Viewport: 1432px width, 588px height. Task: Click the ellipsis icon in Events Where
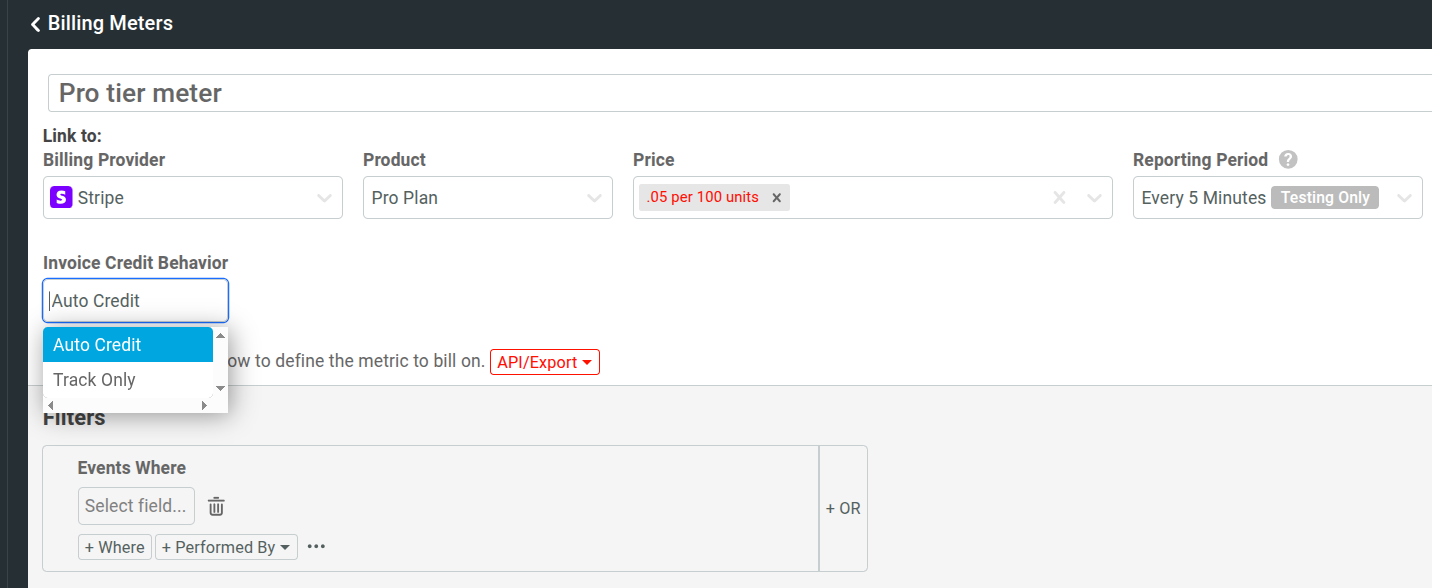click(x=317, y=546)
